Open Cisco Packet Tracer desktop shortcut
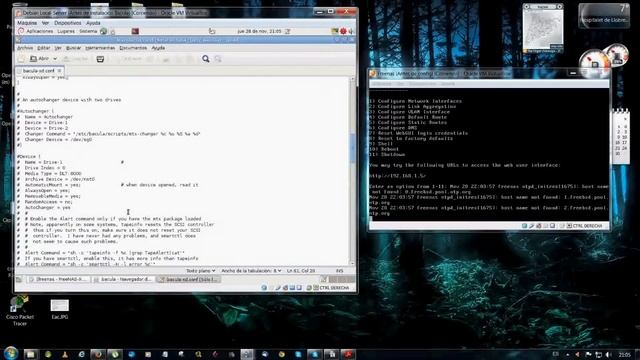This screenshot has width=640, height=360. pos(19,311)
